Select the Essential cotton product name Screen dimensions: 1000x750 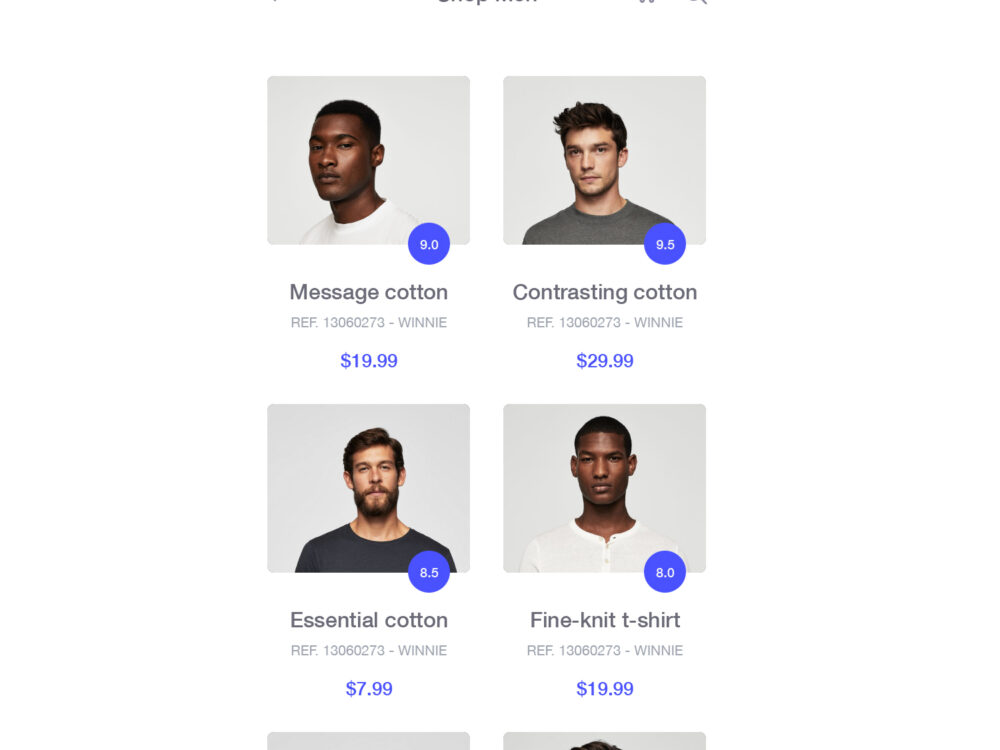coord(368,620)
